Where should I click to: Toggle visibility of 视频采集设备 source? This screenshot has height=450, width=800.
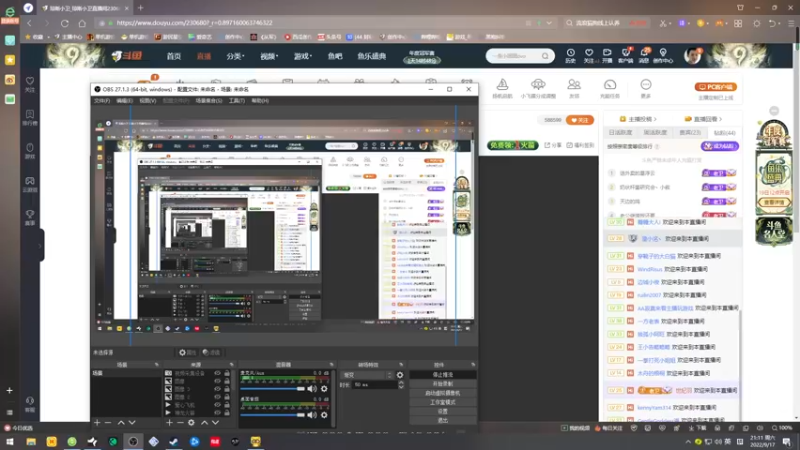217,373
